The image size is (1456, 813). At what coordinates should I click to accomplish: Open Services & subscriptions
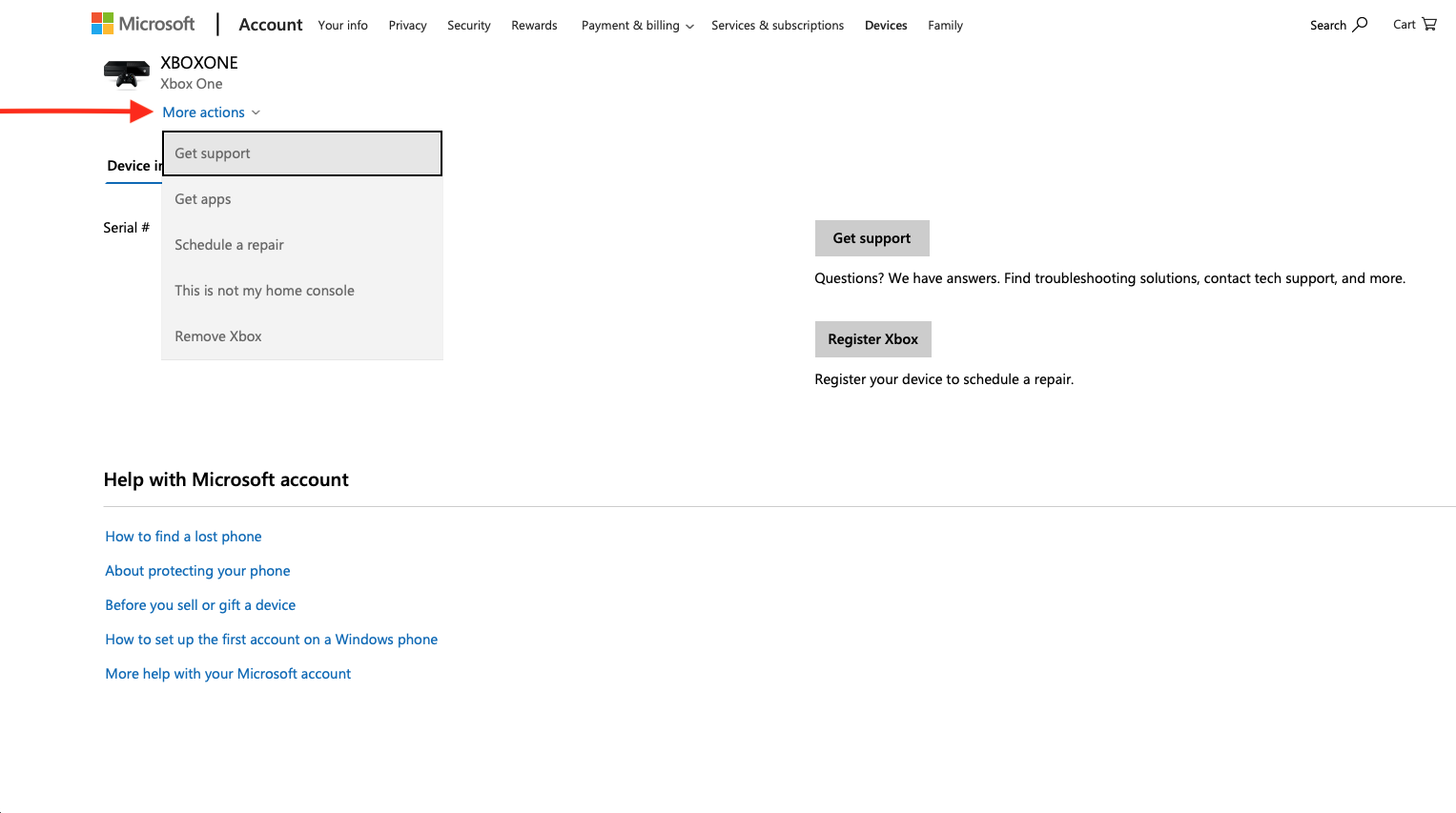[777, 26]
